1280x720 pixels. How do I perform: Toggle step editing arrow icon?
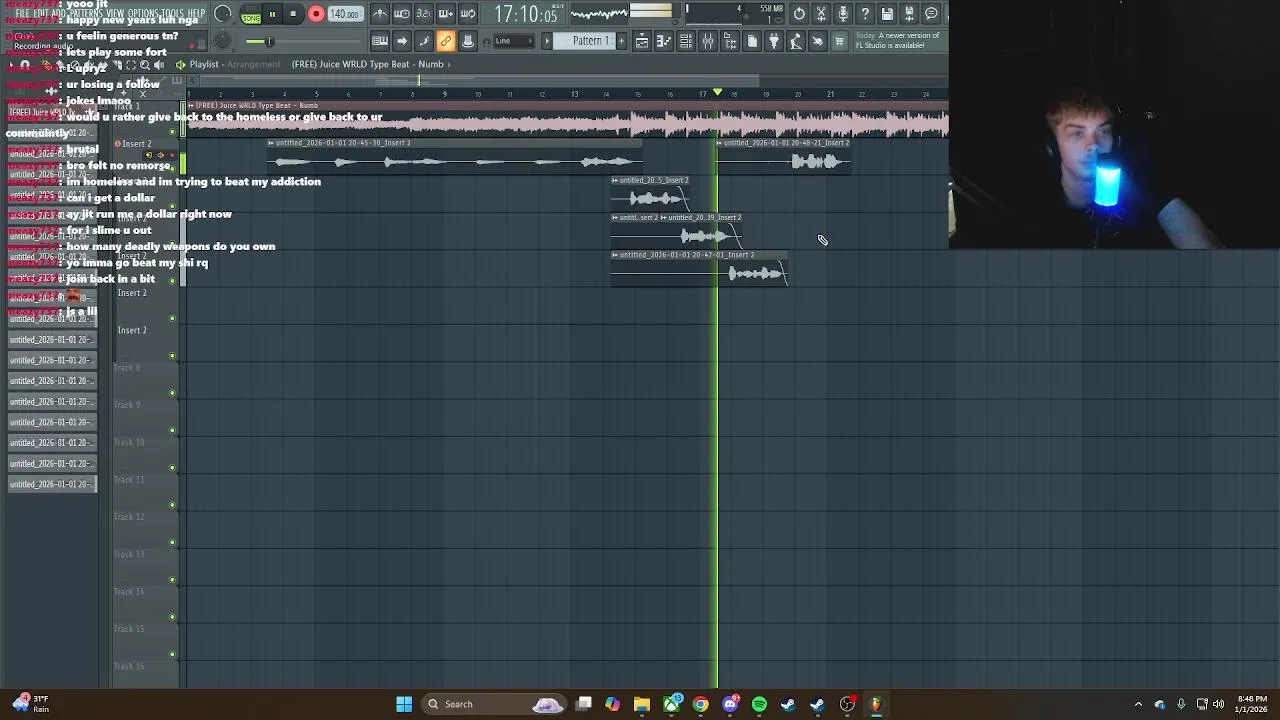pyautogui.click(x=402, y=41)
